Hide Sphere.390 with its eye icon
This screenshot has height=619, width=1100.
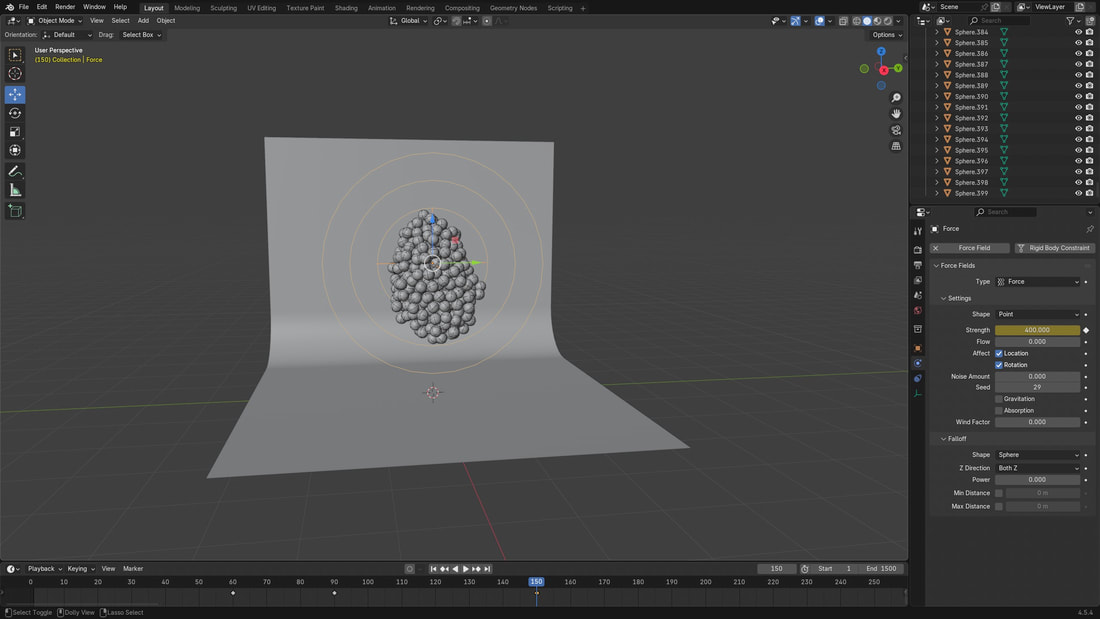point(1078,97)
